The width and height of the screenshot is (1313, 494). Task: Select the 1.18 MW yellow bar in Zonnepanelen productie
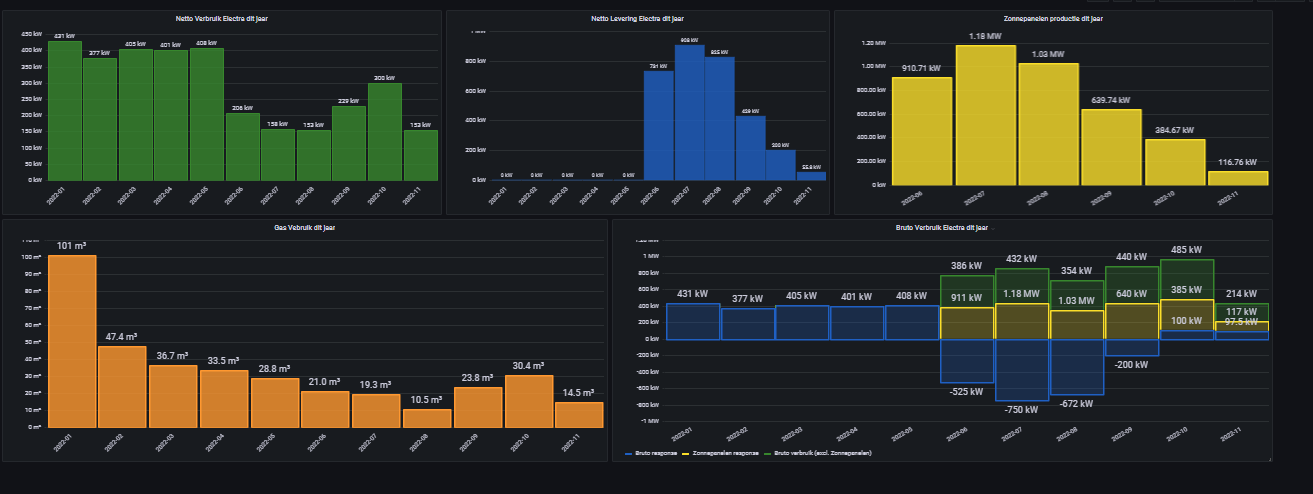(986, 115)
